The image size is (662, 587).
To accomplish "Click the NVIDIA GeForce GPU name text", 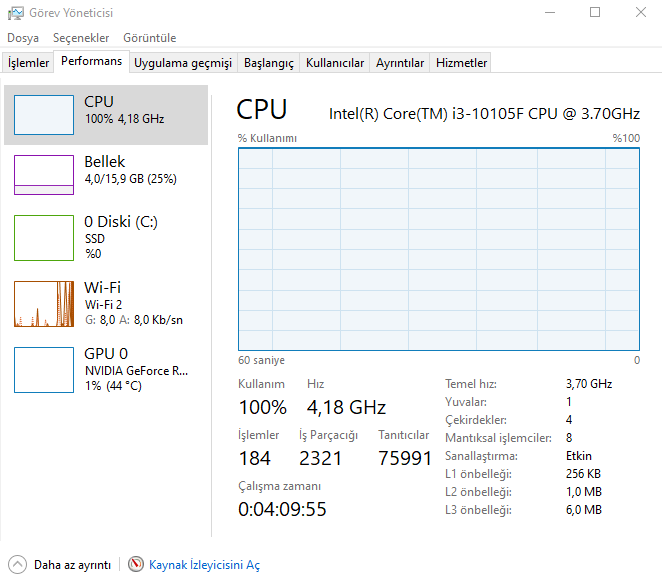I will click(136, 371).
